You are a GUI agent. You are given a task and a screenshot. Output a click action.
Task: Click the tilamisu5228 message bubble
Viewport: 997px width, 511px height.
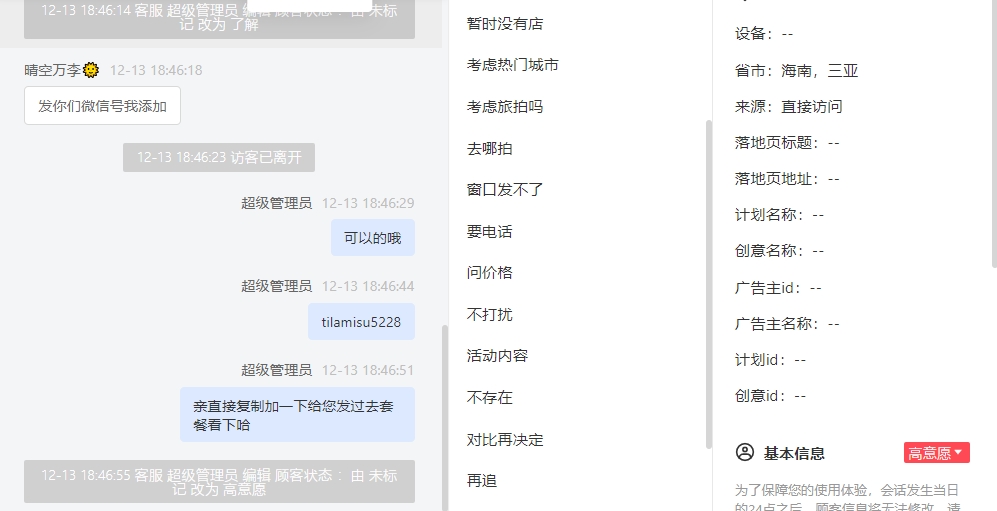[361, 322]
